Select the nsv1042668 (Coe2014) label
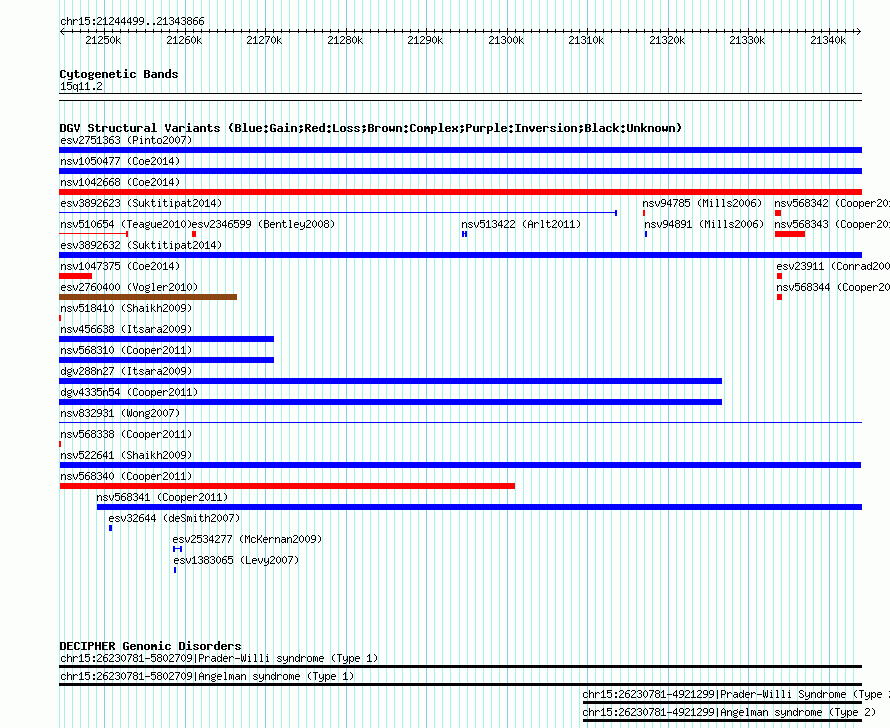Image resolution: width=890 pixels, height=728 pixels. click(x=120, y=182)
